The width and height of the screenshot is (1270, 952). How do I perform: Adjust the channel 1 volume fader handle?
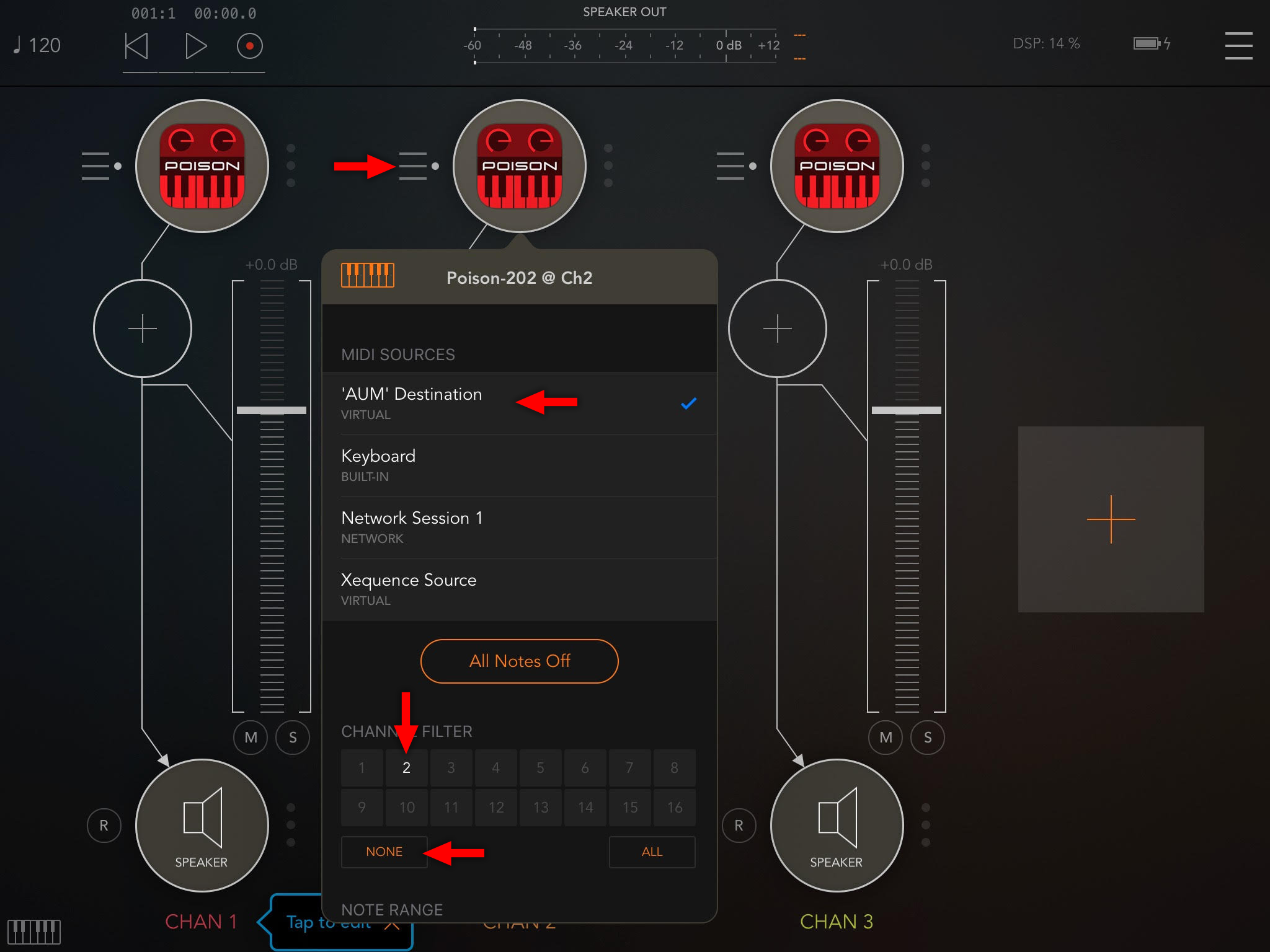click(x=272, y=410)
